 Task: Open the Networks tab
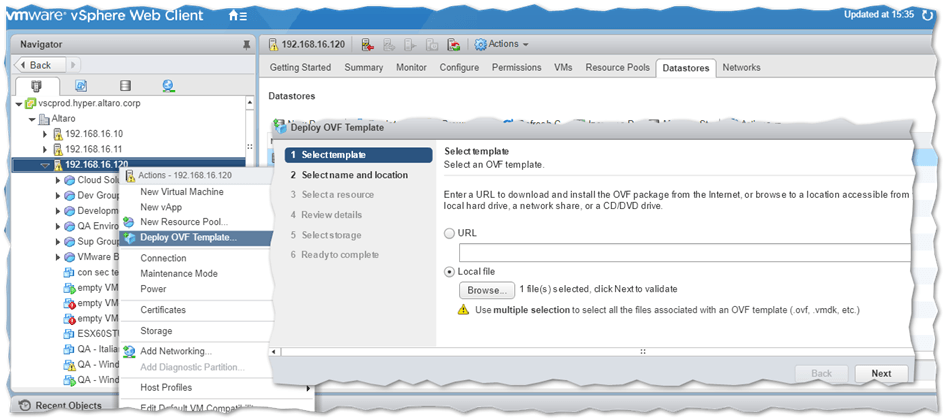pyautogui.click(x=741, y=67)
